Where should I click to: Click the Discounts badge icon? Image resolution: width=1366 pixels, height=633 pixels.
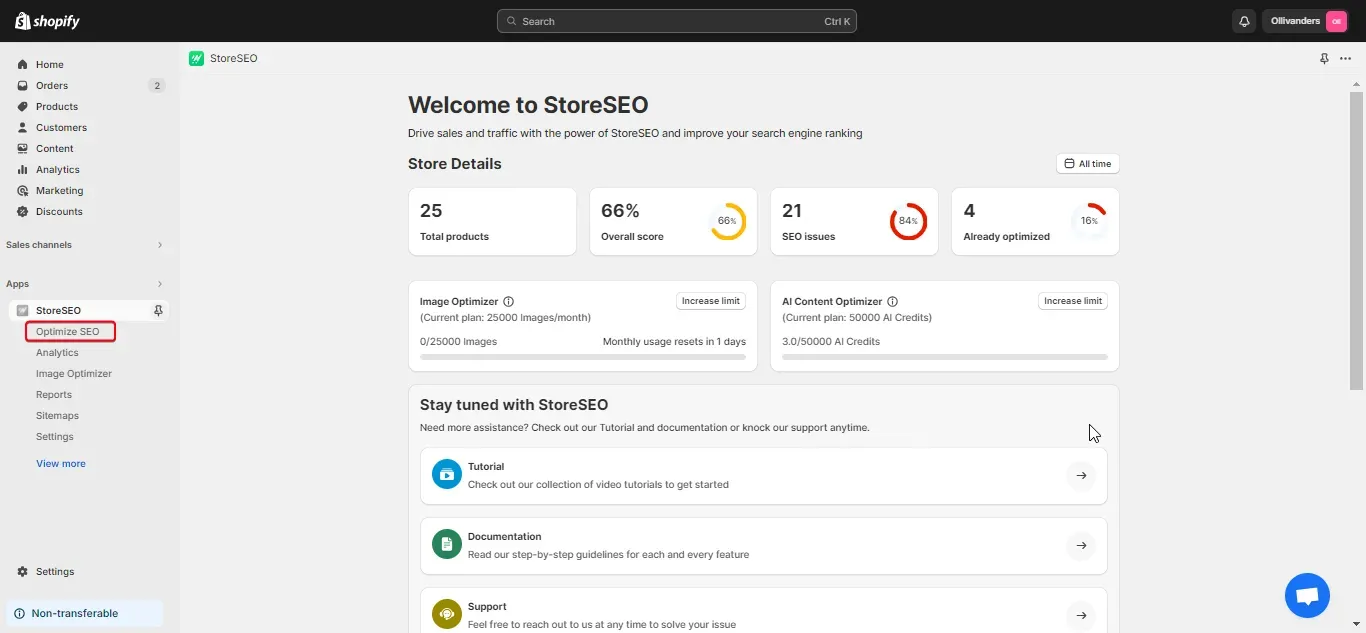[22, 211]
